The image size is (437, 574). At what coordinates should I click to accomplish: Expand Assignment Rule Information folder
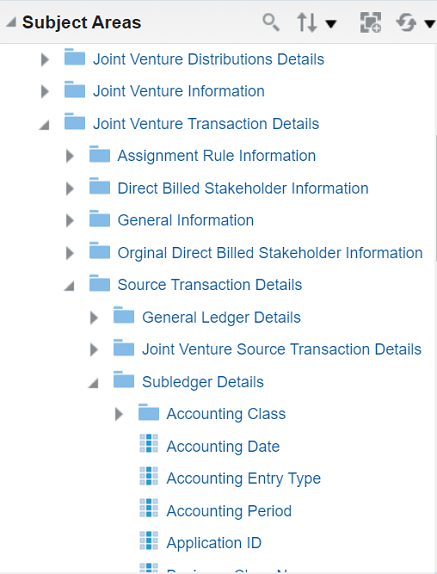[70, 156]
